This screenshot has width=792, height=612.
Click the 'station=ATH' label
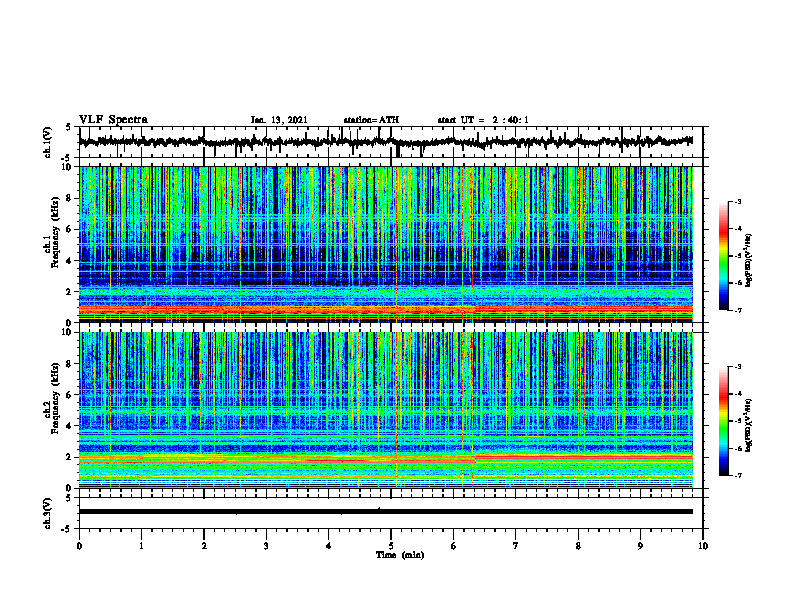point(371,120)
